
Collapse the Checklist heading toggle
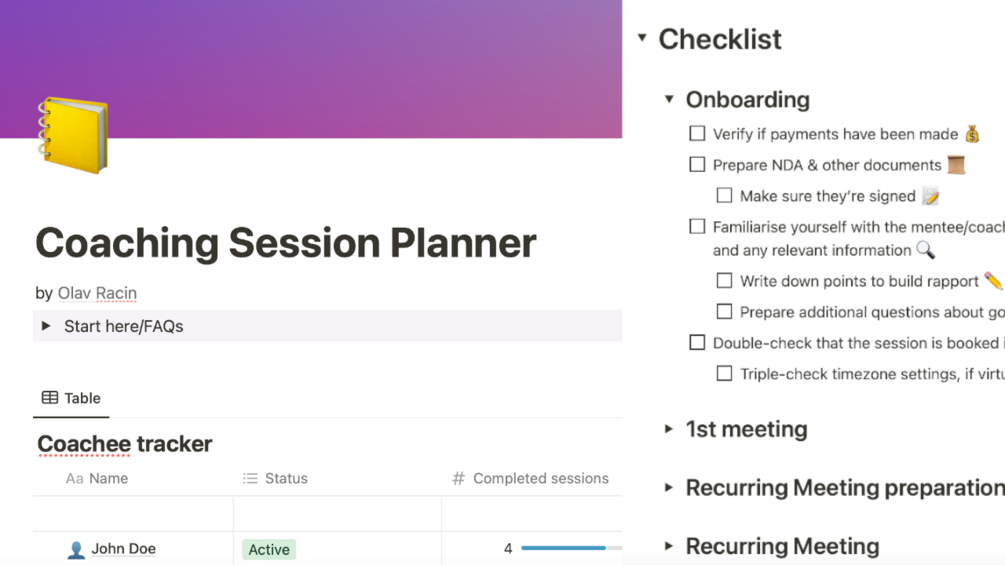click(x=642, y=39)
